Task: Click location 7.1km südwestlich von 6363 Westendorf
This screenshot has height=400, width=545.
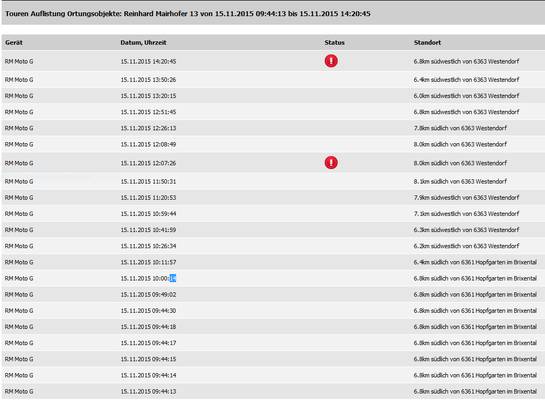Action: tap(466, 214)
